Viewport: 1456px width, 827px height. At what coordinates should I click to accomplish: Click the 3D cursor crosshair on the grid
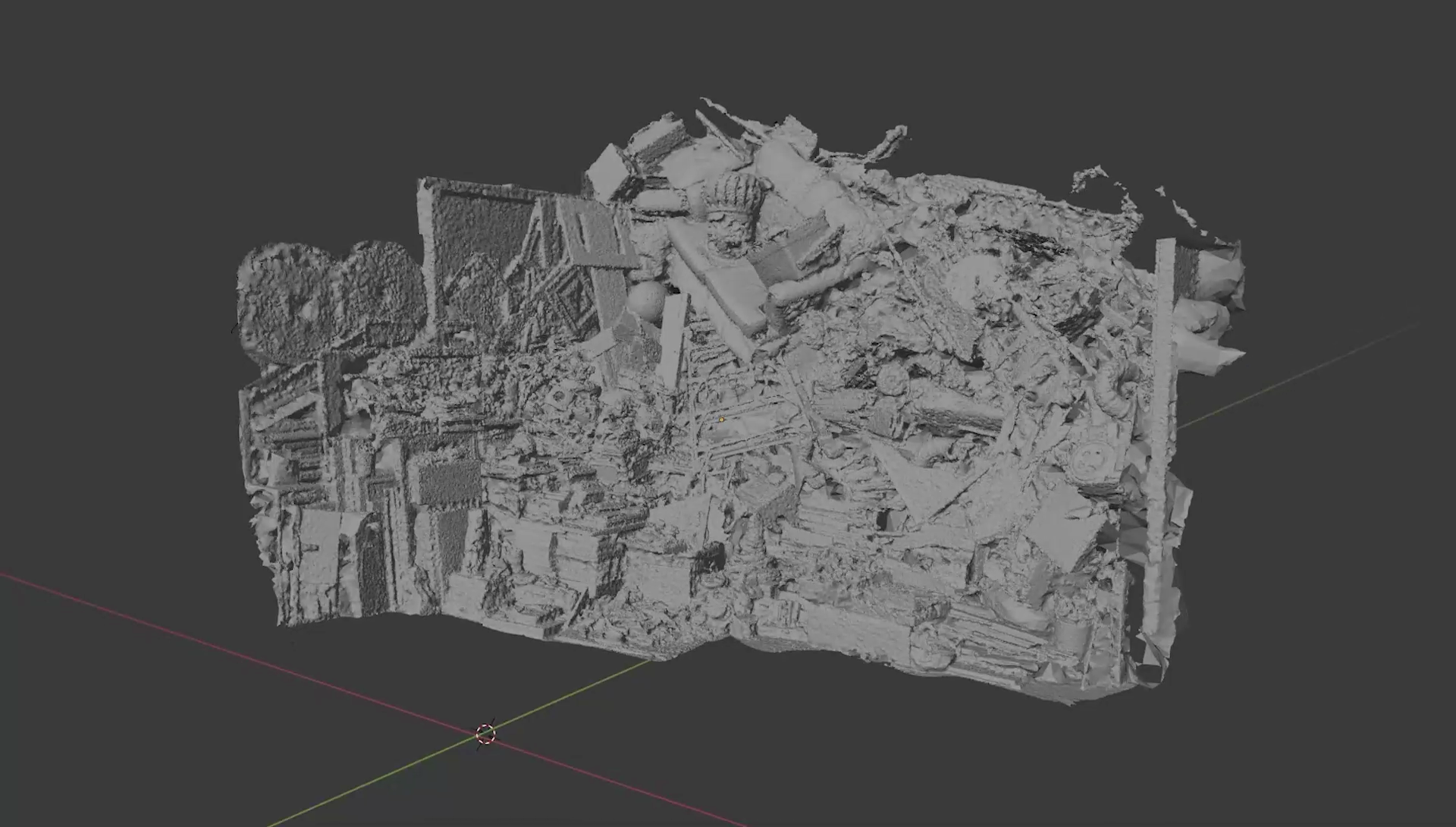click(485, 734)
